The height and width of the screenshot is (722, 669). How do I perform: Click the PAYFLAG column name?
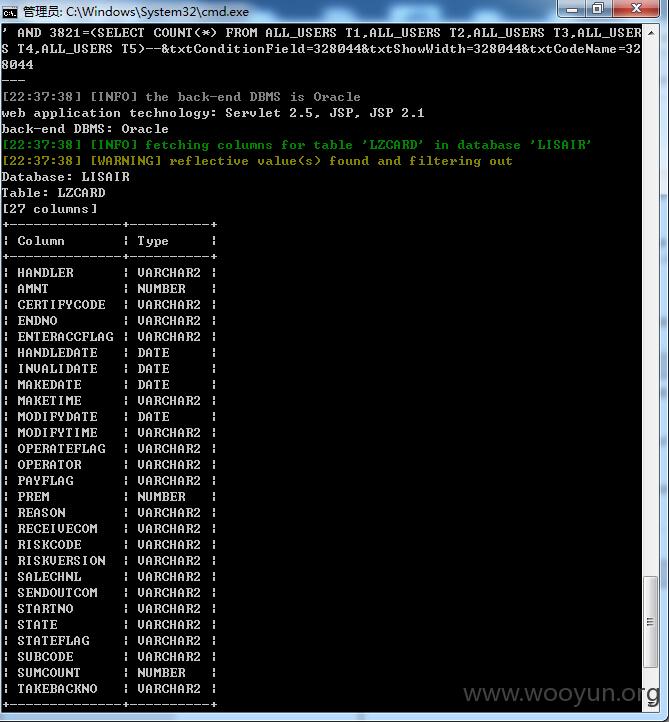click(45, 481)
